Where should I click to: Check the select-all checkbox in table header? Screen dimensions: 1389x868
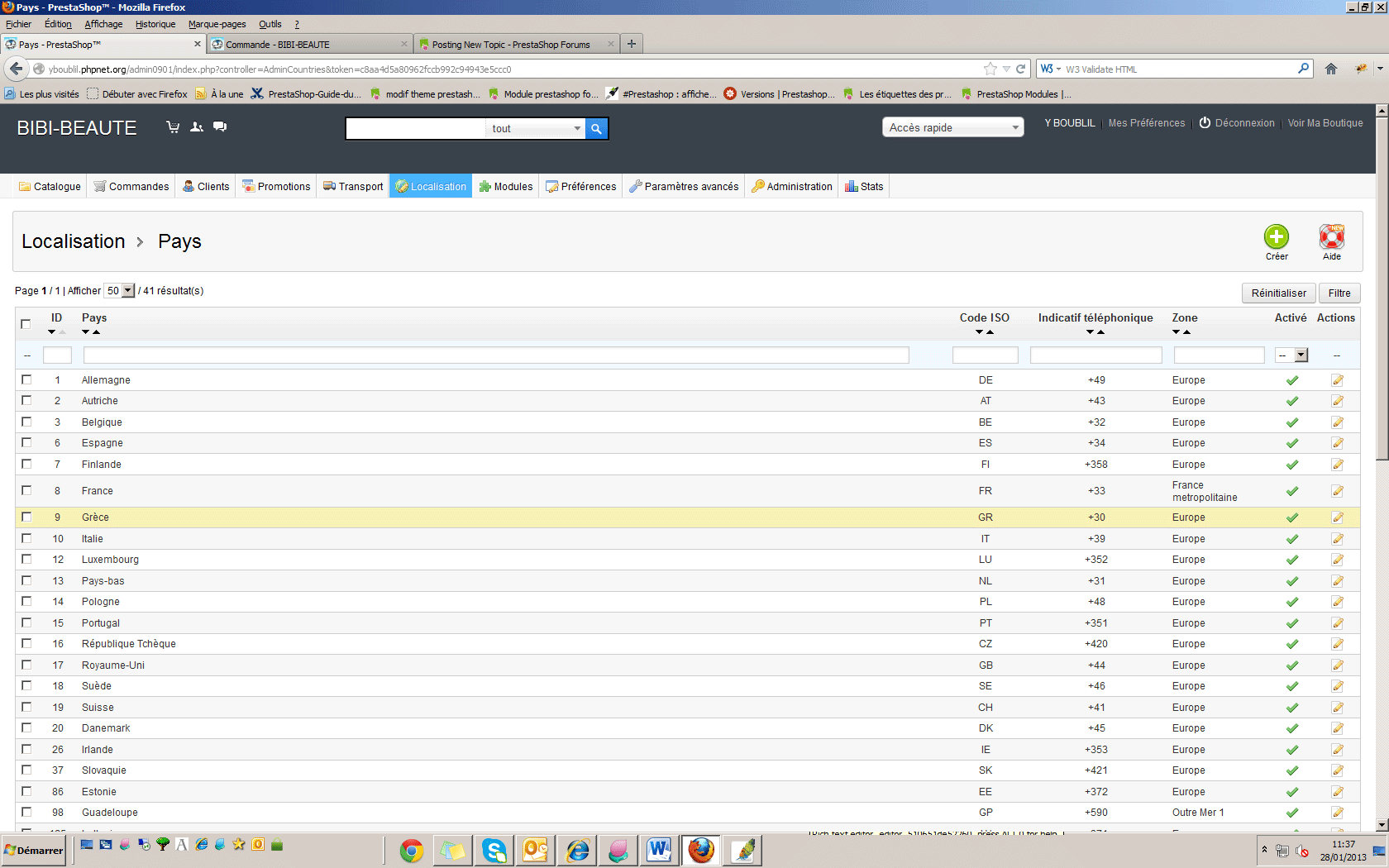tap(26, 324)
